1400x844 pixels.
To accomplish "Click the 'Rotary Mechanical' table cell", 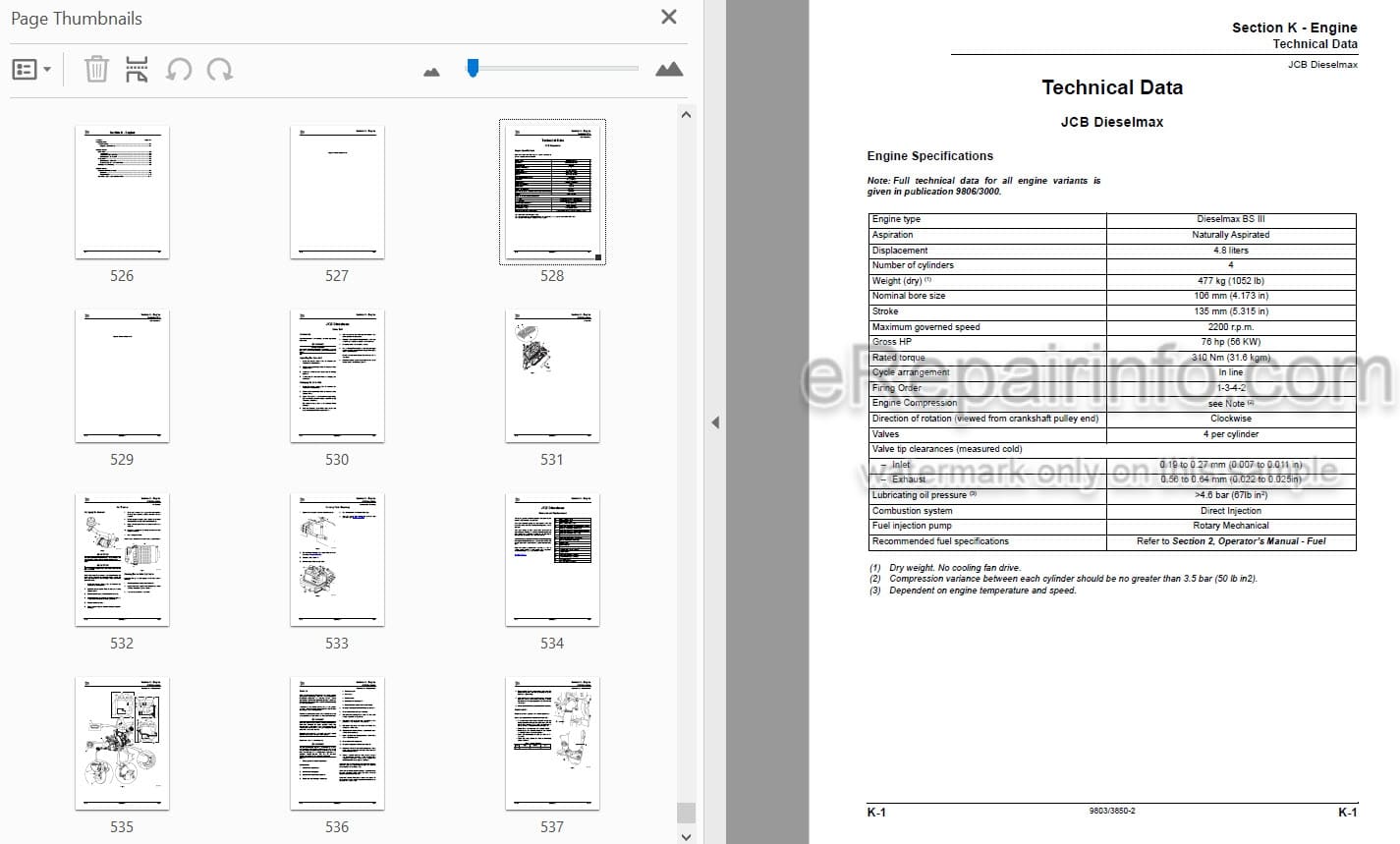I will tap(1231, 526).
